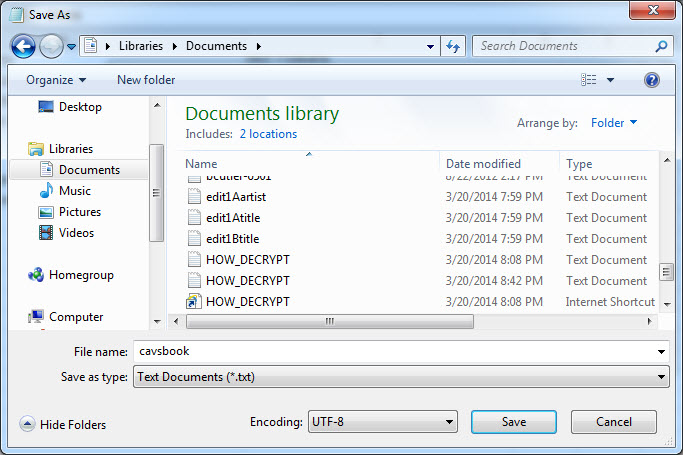Screen dimensions: 683x455
Task: Open the Organize menu
Action: pos(56,80)
